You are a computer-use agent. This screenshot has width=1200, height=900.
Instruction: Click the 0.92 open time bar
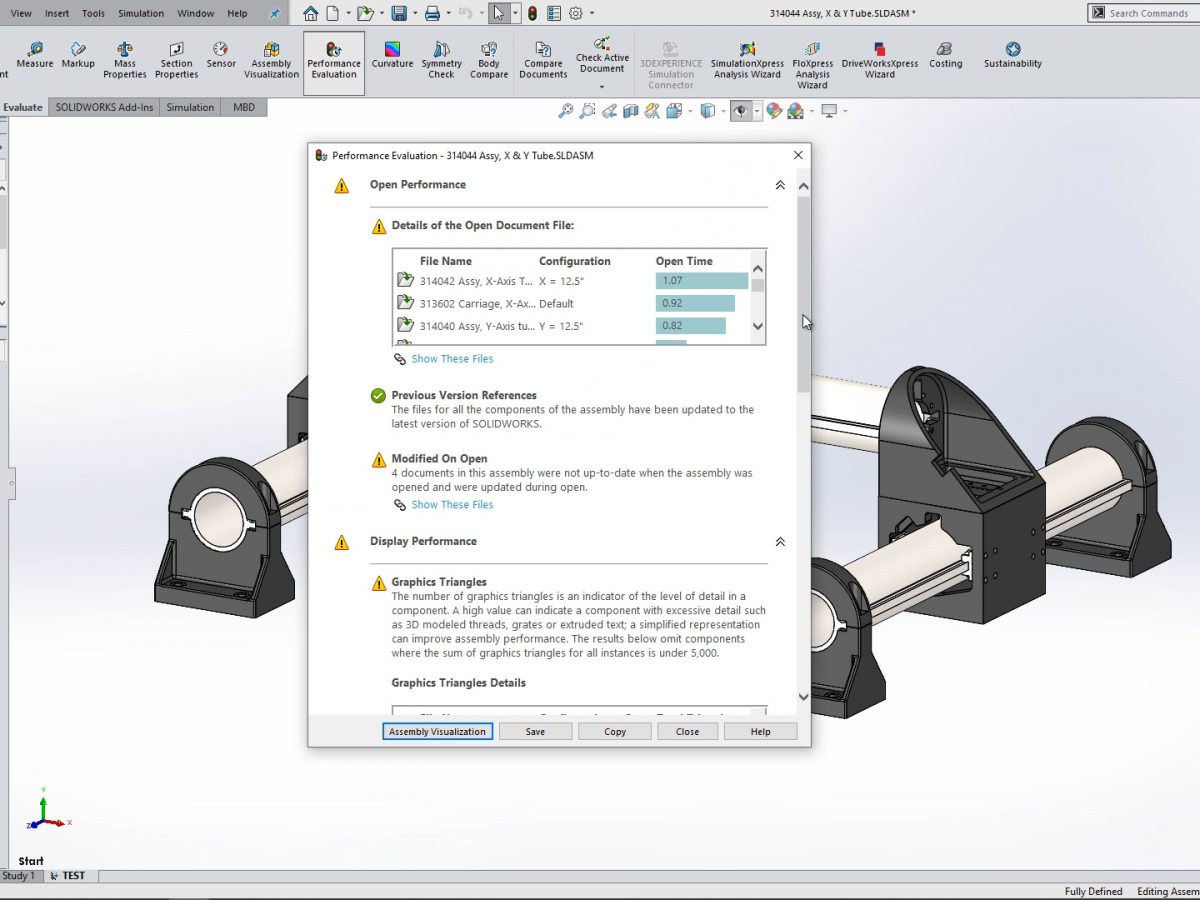coord(695,303)
